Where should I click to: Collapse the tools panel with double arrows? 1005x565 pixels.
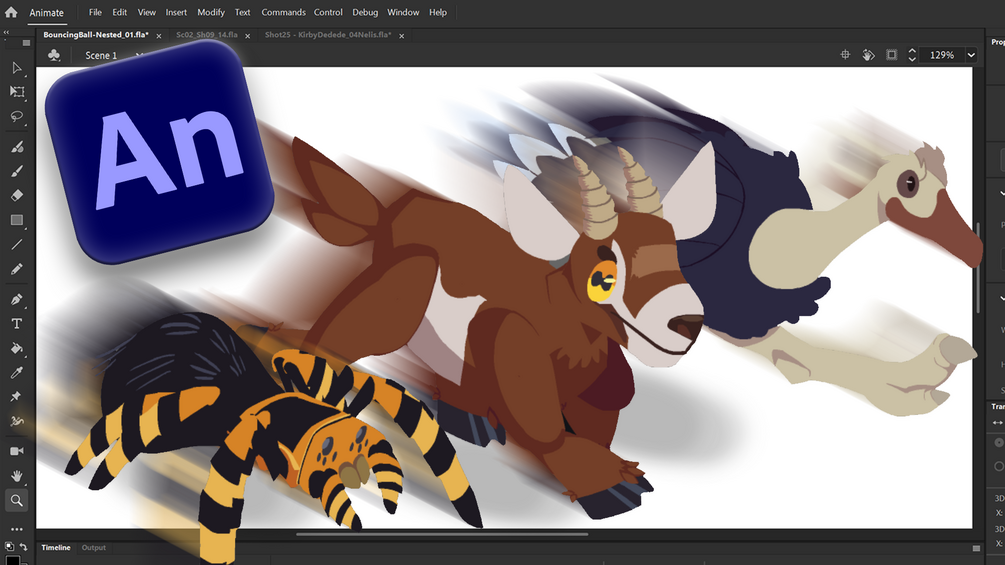(x=6, y=32)
